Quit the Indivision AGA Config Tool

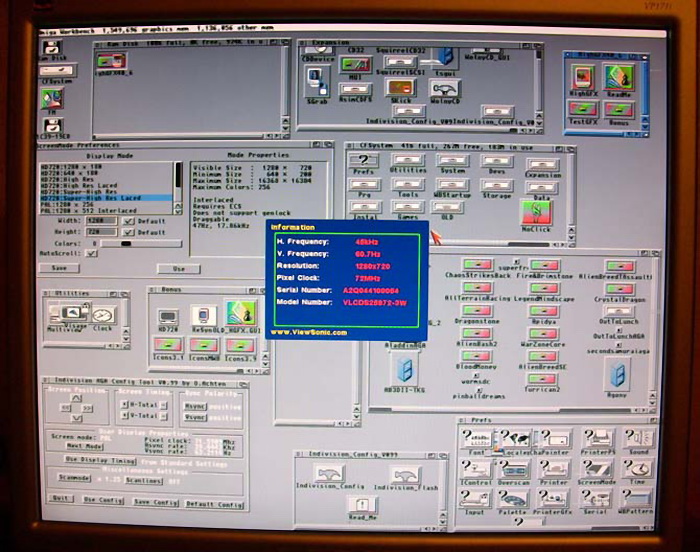click(60, 498)
